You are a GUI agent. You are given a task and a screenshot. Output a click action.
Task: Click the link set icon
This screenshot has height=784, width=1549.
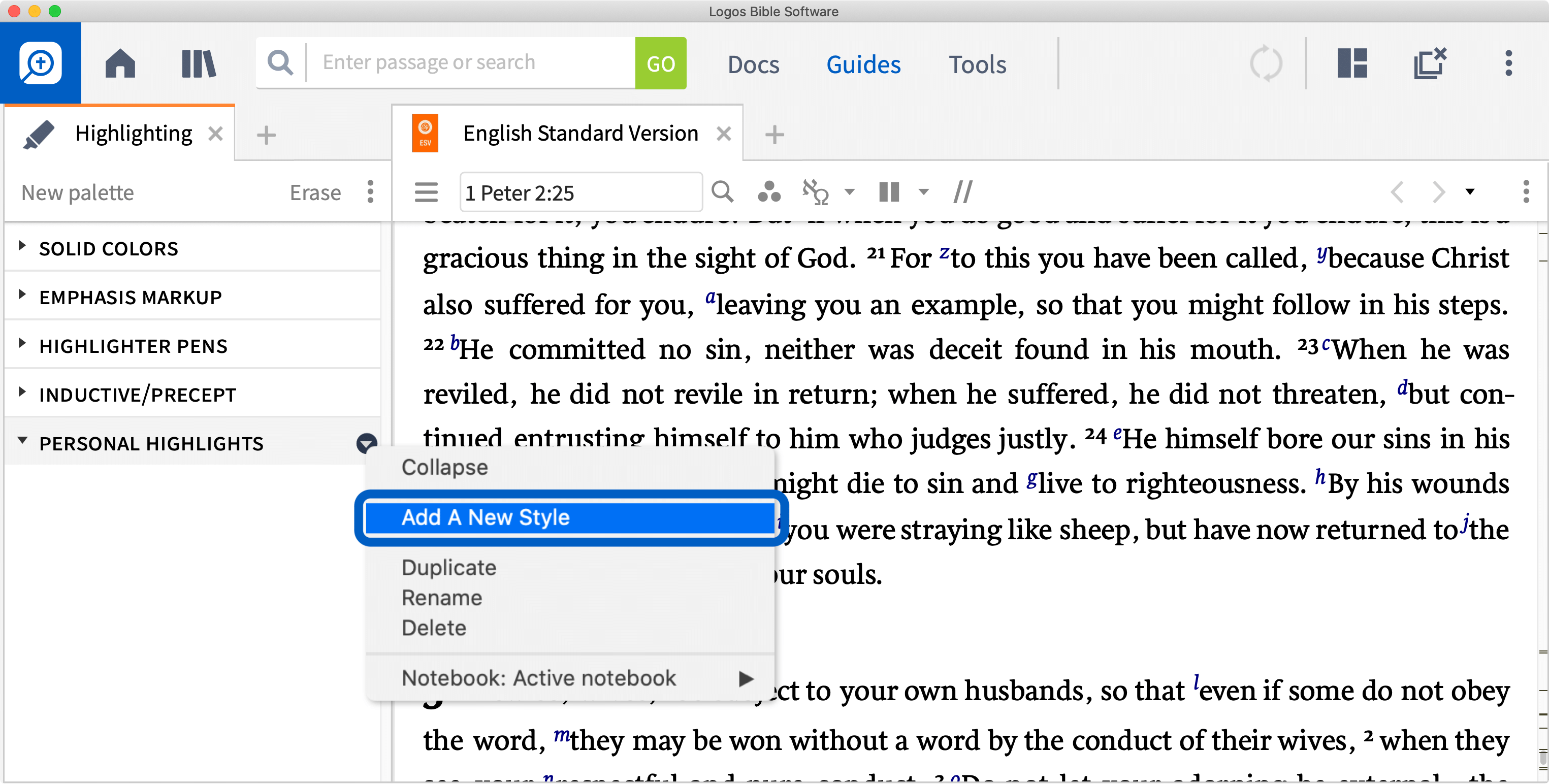tap(816, 192)
